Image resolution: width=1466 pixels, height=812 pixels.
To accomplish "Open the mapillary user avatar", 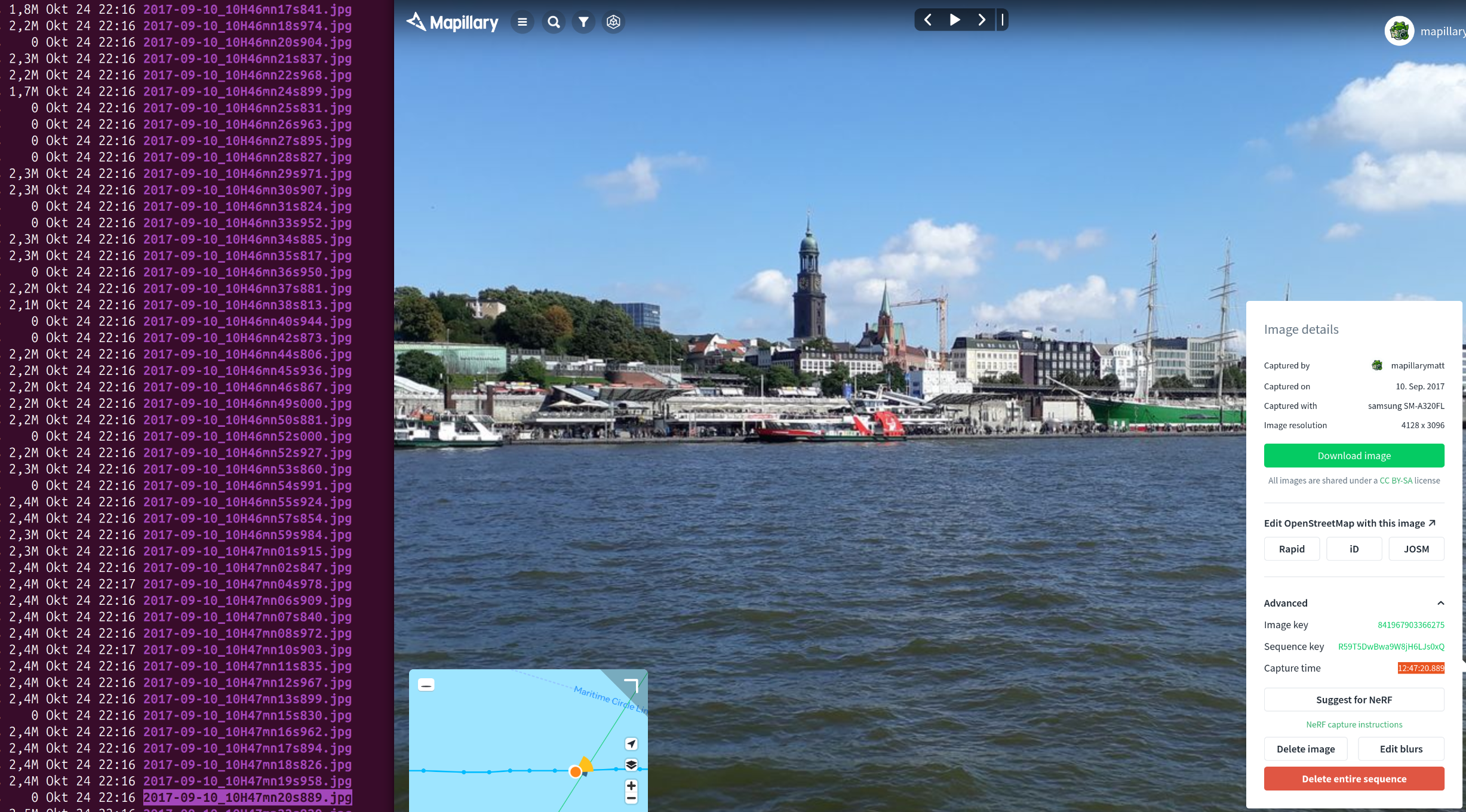I will [x=1399, y=31].
